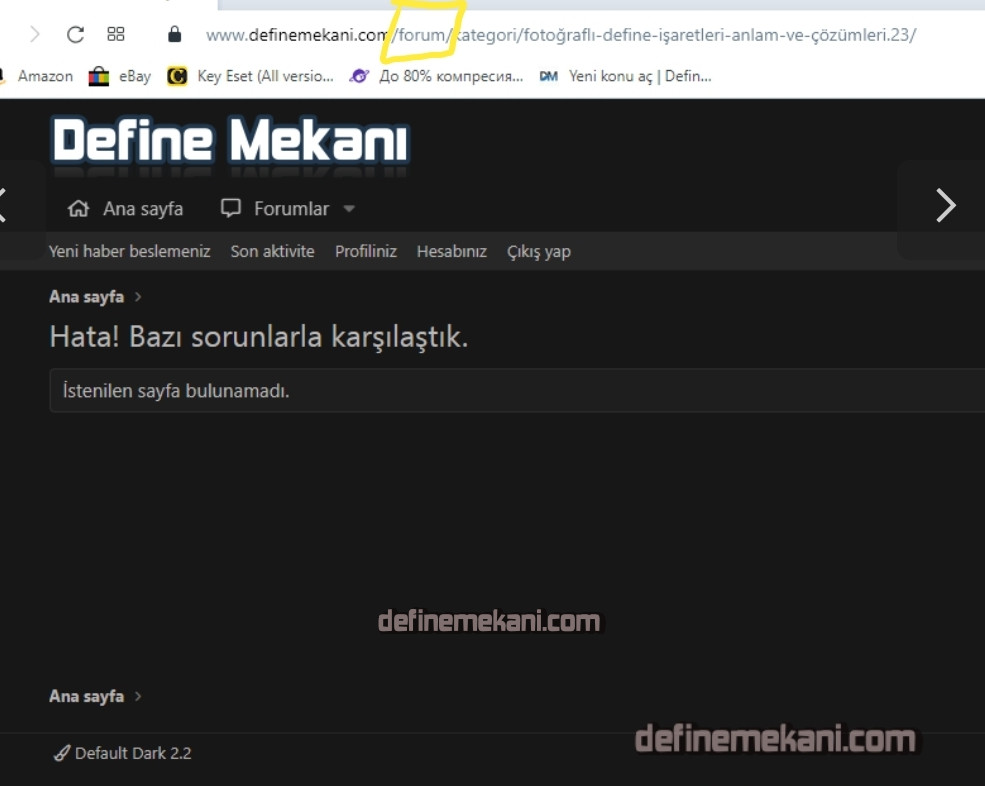The height and width of the screenshot is (786, 985).
Task: Go to previous image with left chevron
Action: click(3, 205)
